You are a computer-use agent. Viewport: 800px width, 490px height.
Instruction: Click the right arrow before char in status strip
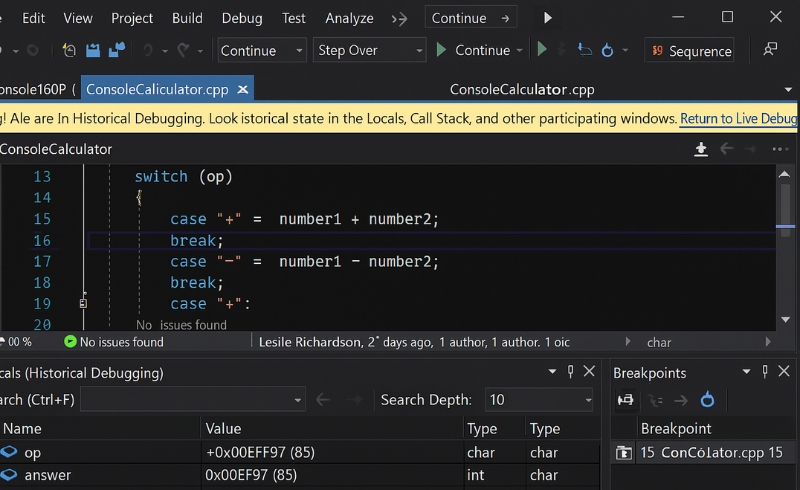pyautogui.click(x=628, y=341)
